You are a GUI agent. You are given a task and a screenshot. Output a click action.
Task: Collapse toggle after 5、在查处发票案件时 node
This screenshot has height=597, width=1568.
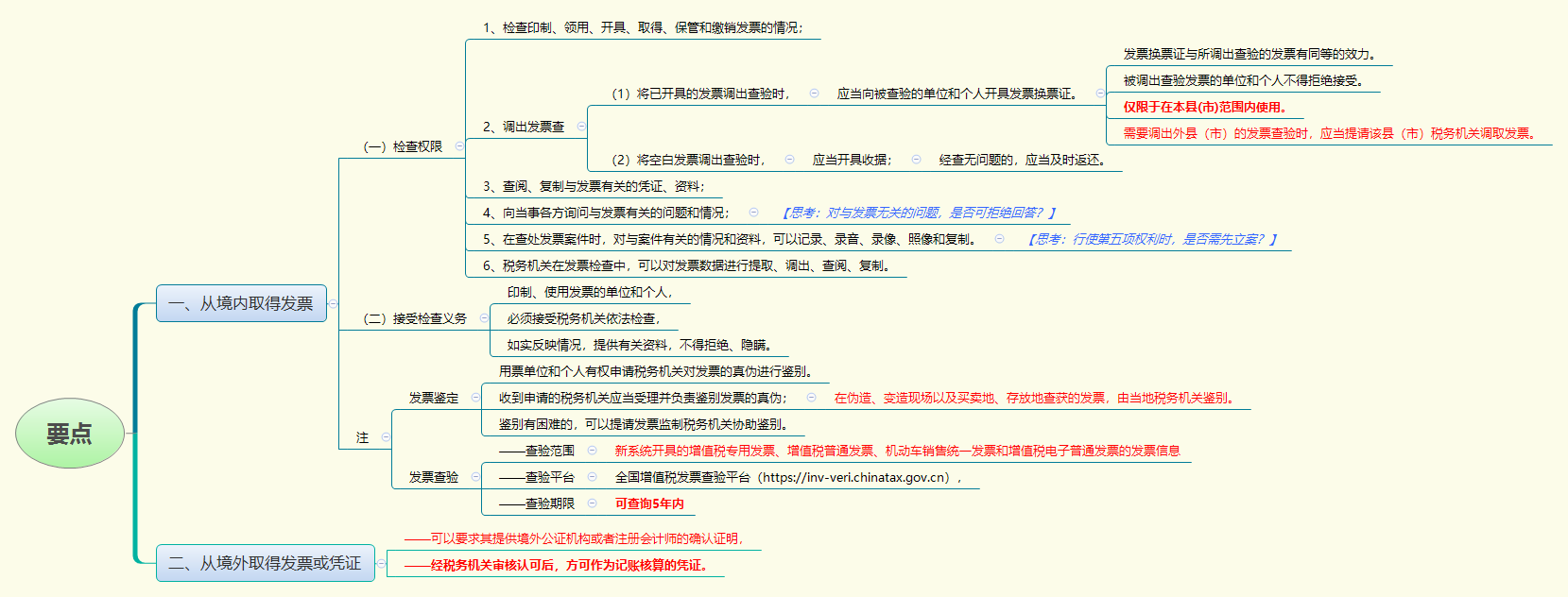click(x=999, y=239)
